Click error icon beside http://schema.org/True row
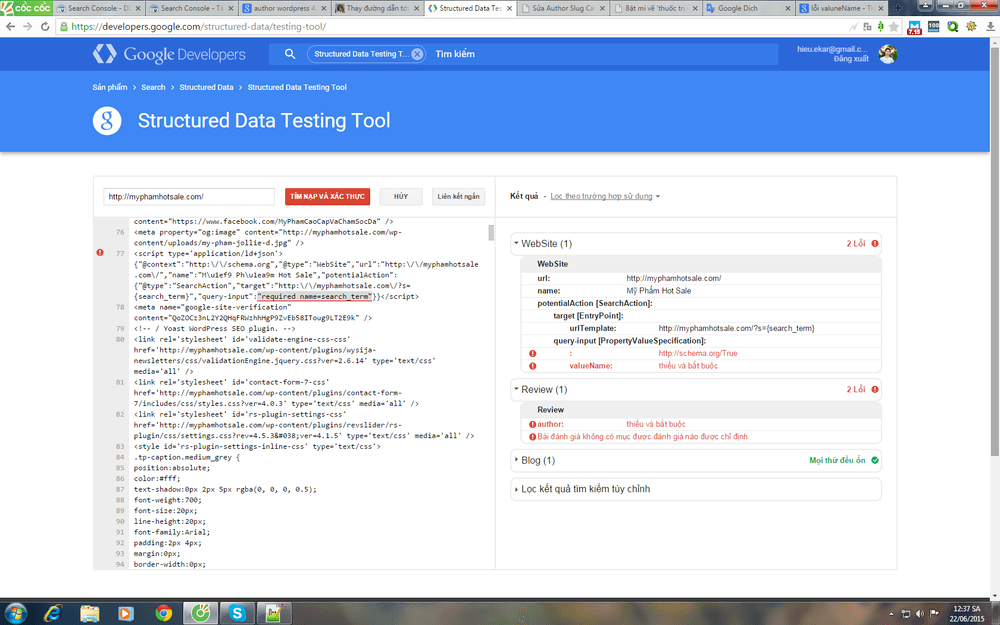The width and height of the screenshot is (1000, 625). 533,353
